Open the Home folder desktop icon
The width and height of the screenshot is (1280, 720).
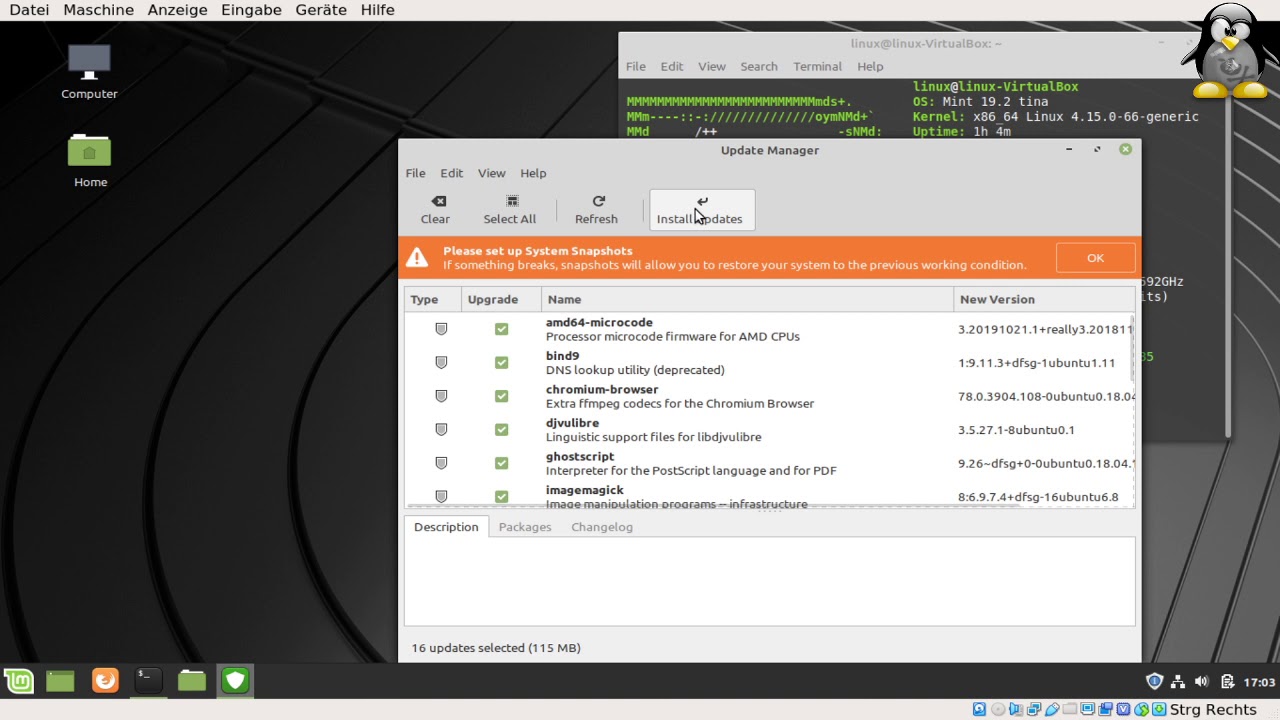point(89,160)
